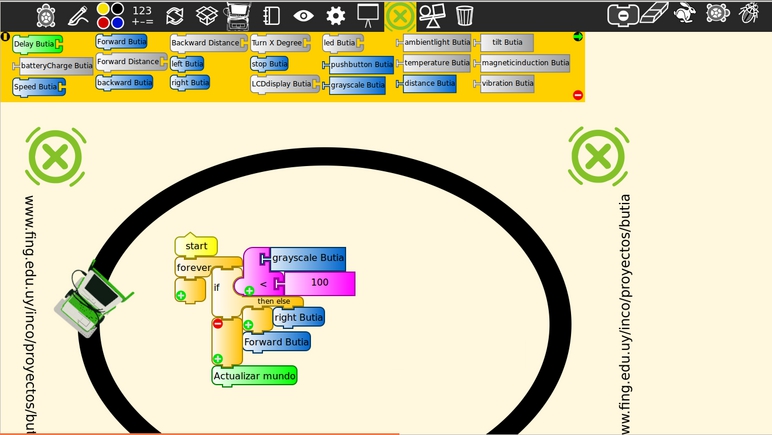
Task: Pick the led Butia block
Action: click(x=343, y=43)
